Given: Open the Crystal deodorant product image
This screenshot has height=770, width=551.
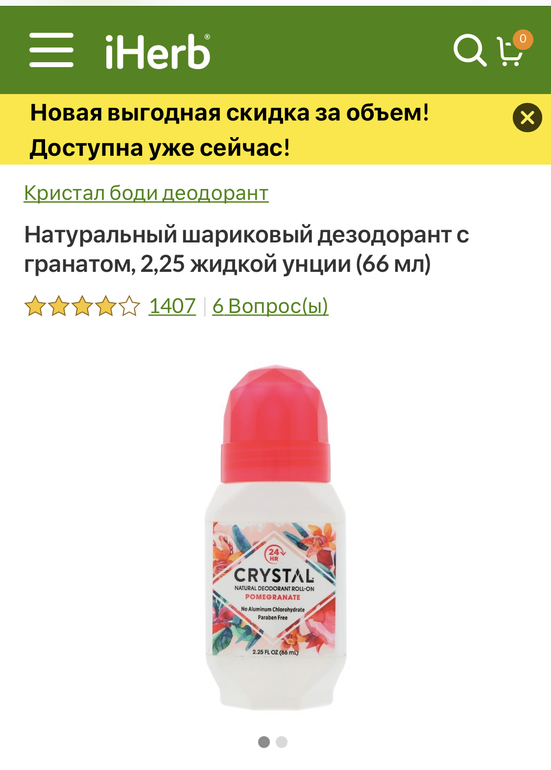Looking at the screenshot, I should pyautogui.click(x=275, y=538).
